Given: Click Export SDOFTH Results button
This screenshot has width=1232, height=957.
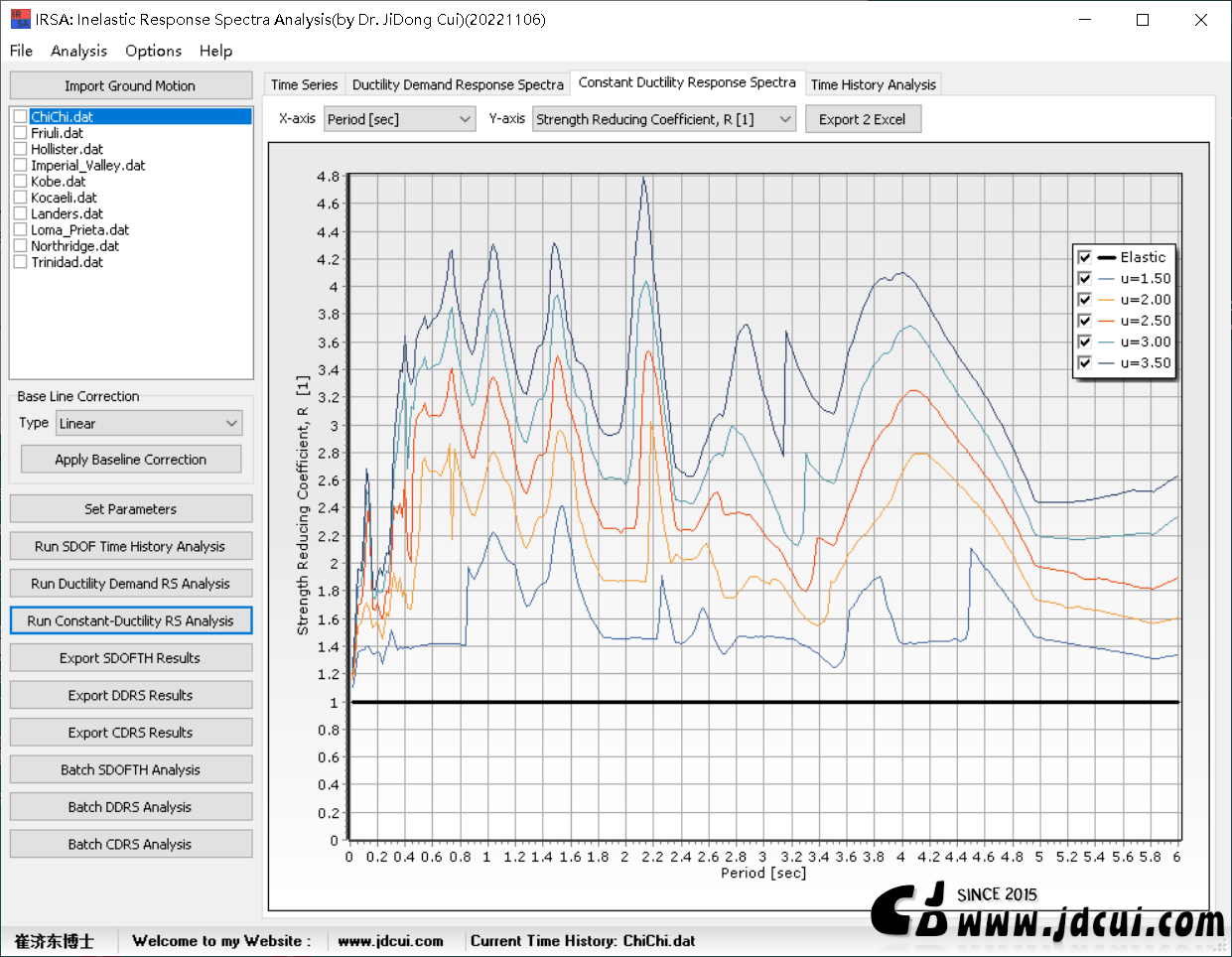Looking at the screenshot, I should (131, 658).
